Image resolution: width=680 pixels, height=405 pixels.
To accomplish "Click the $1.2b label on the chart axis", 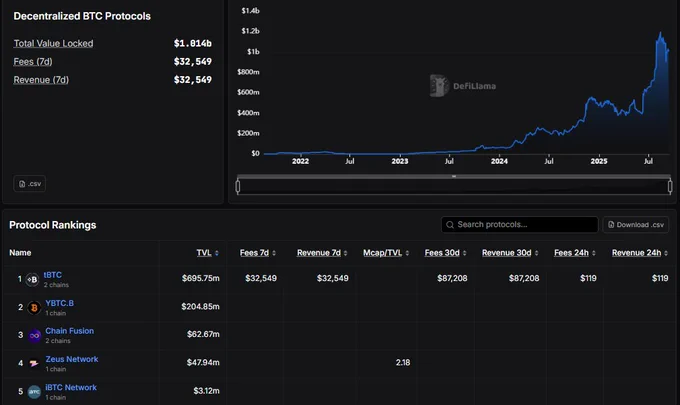I will (x=251, y=31).
